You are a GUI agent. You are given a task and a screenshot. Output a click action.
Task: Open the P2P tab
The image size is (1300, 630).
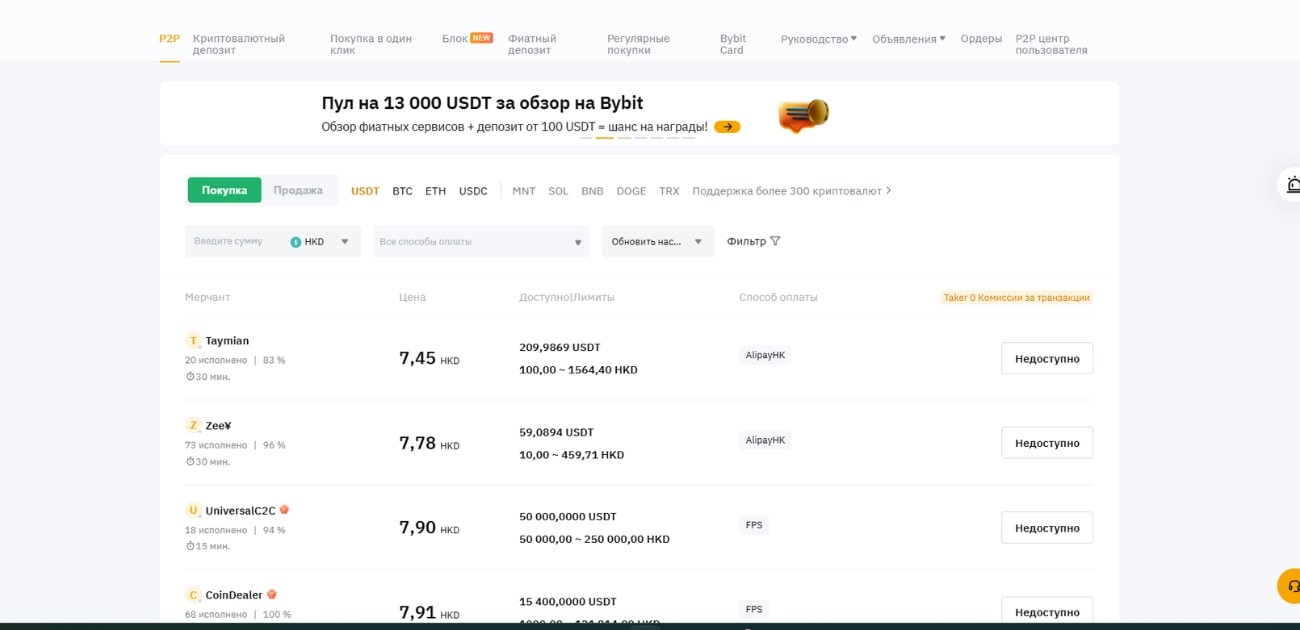tap(169, 39)
